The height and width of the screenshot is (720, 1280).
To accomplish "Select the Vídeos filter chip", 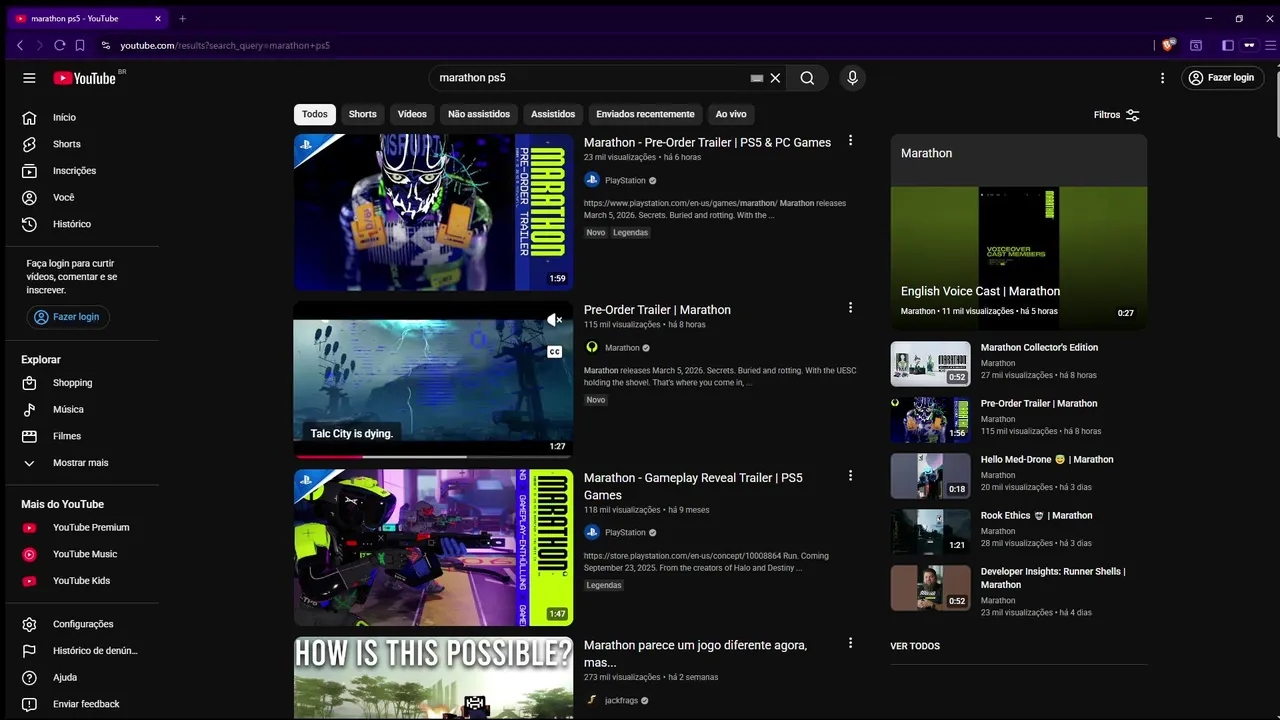I will tap(412, 114).
